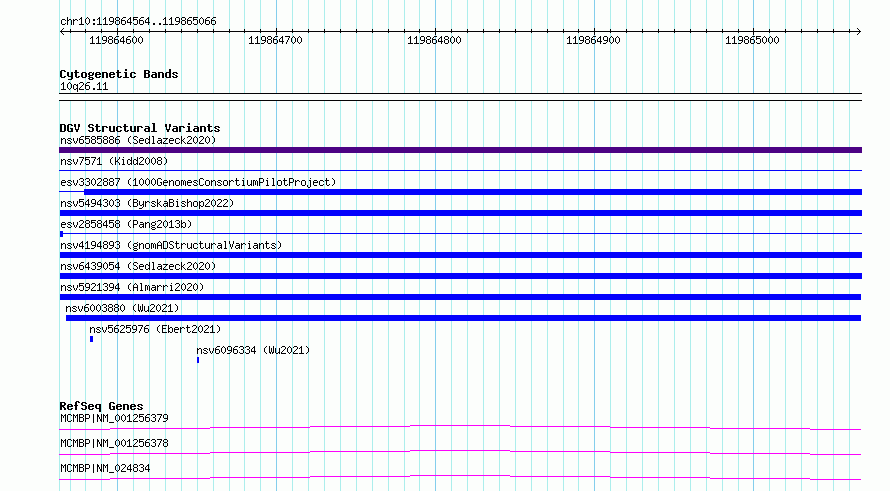Open the DGV Structural Variants track heading
Screen dimensions: 890x491
pyautogui.click(x=140, y=128)
